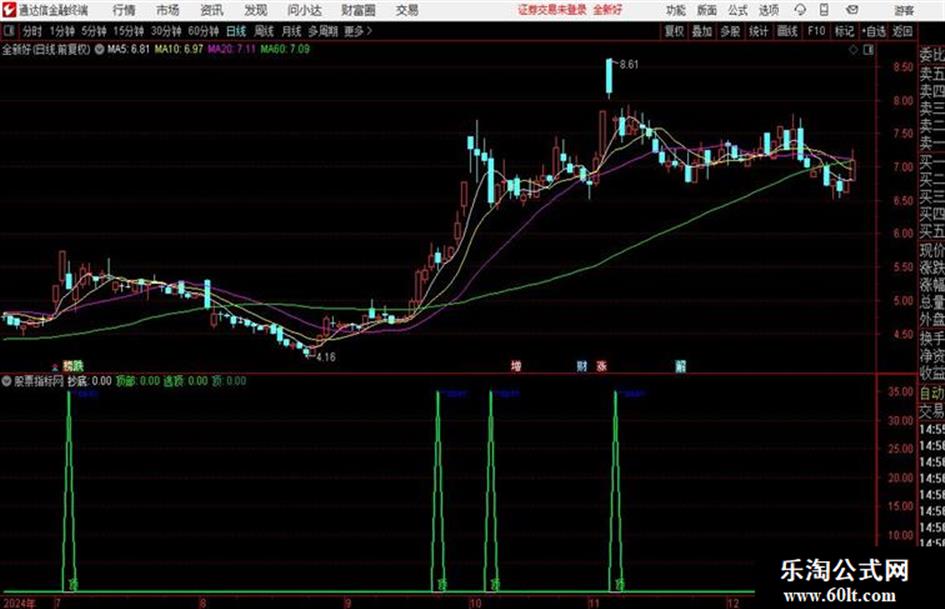Click the 现价 row in quote panel

(932, 250)
